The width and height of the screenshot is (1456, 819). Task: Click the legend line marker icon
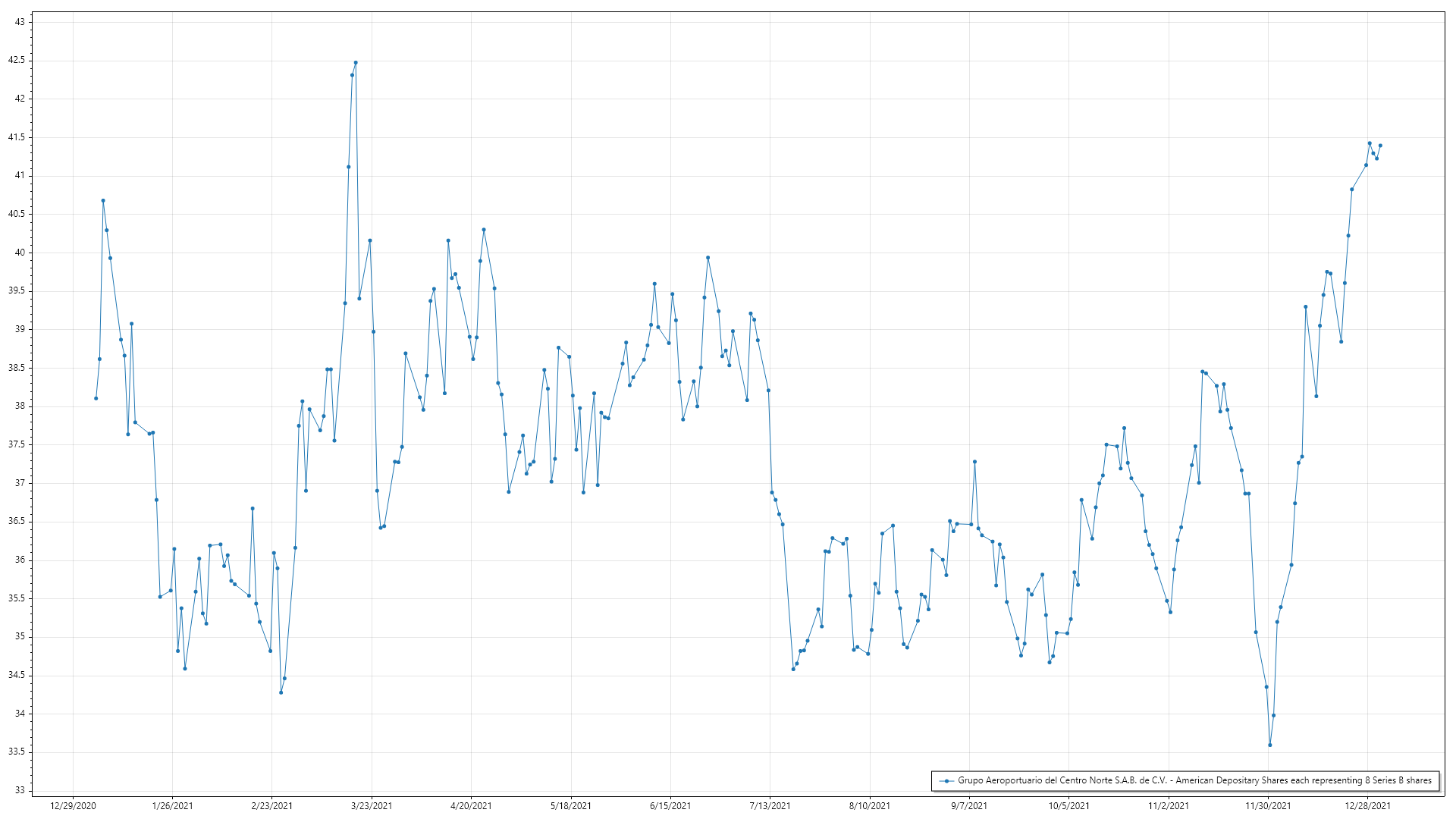(946, 780)
